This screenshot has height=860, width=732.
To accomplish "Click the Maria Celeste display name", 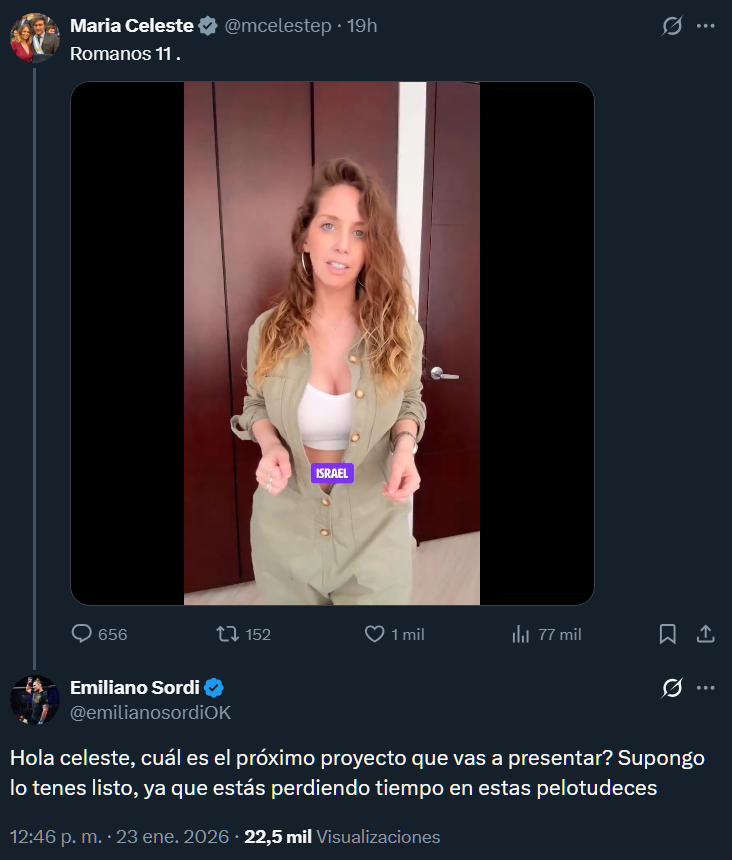I will point(131,27).
